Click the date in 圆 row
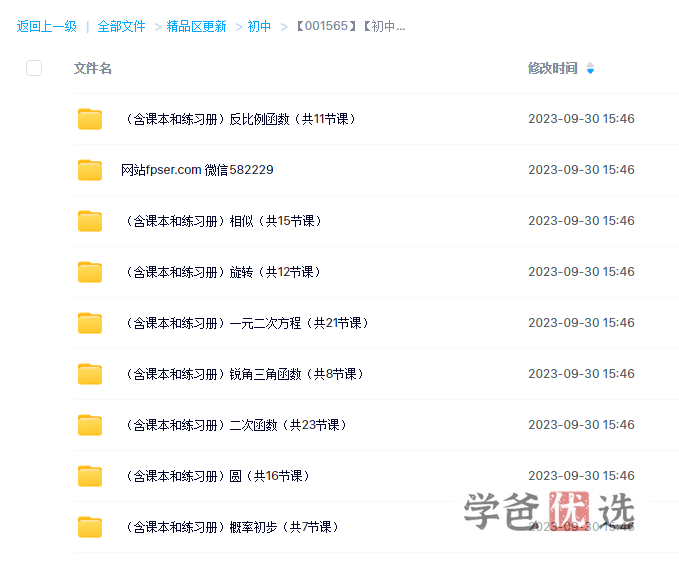This screenshot has width=679, height=571. (581, 476)
